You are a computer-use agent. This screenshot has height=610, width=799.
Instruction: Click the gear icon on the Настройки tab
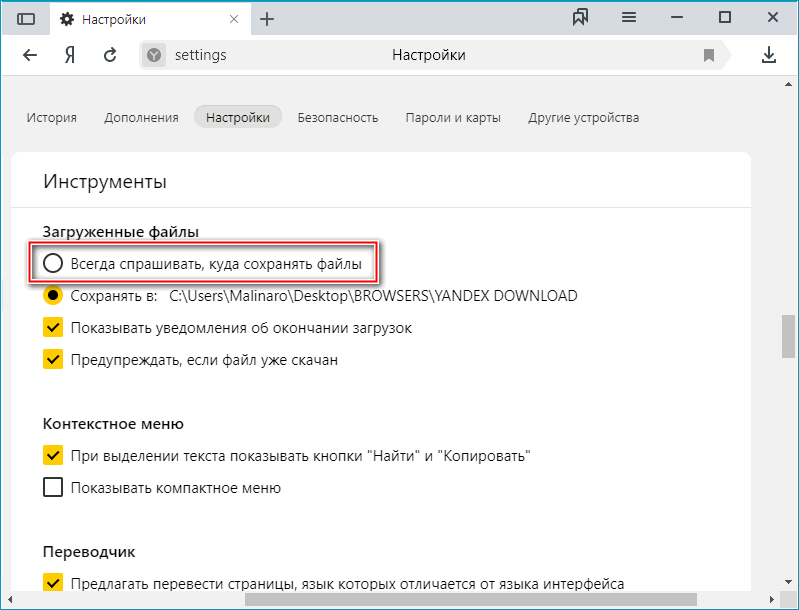[x=67, y=19]
